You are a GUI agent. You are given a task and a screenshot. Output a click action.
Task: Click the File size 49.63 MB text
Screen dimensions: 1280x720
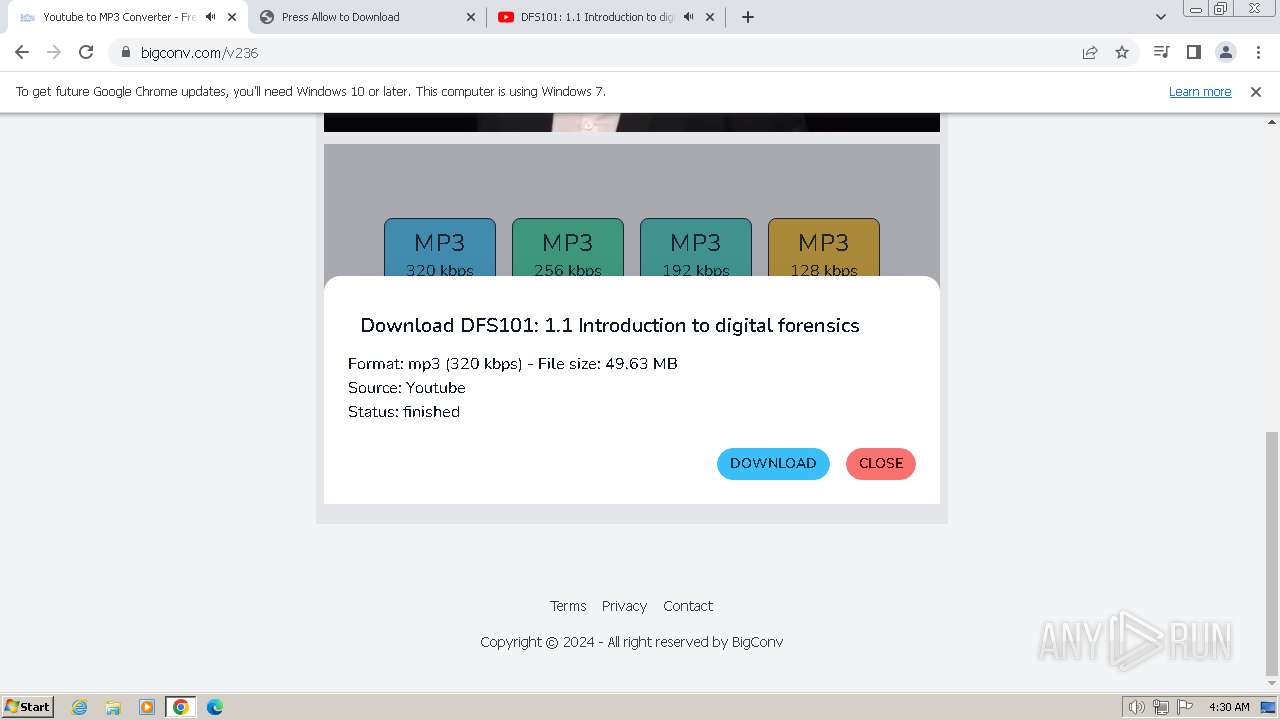[x=608, y=364]
